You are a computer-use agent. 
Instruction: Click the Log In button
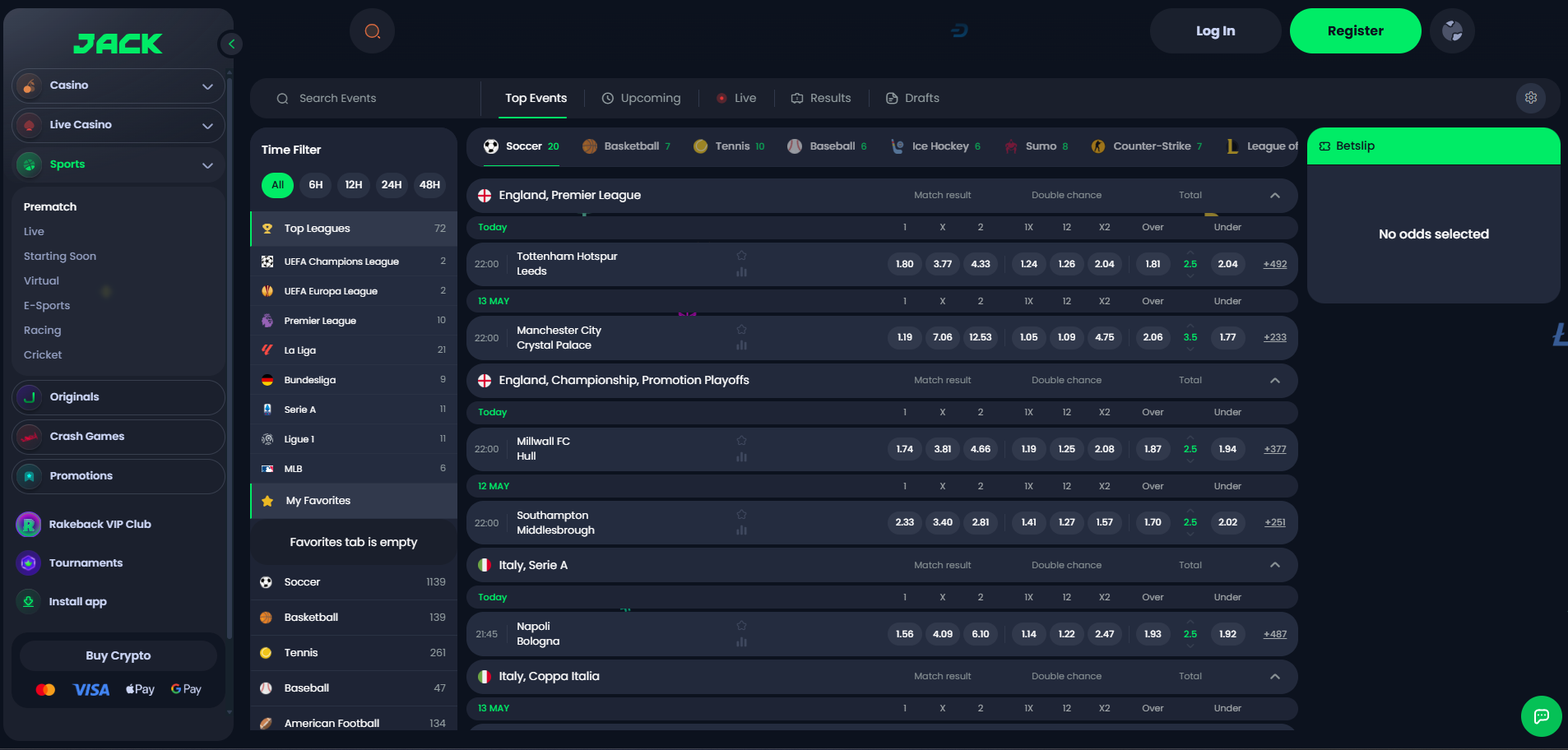point(1215,31)
